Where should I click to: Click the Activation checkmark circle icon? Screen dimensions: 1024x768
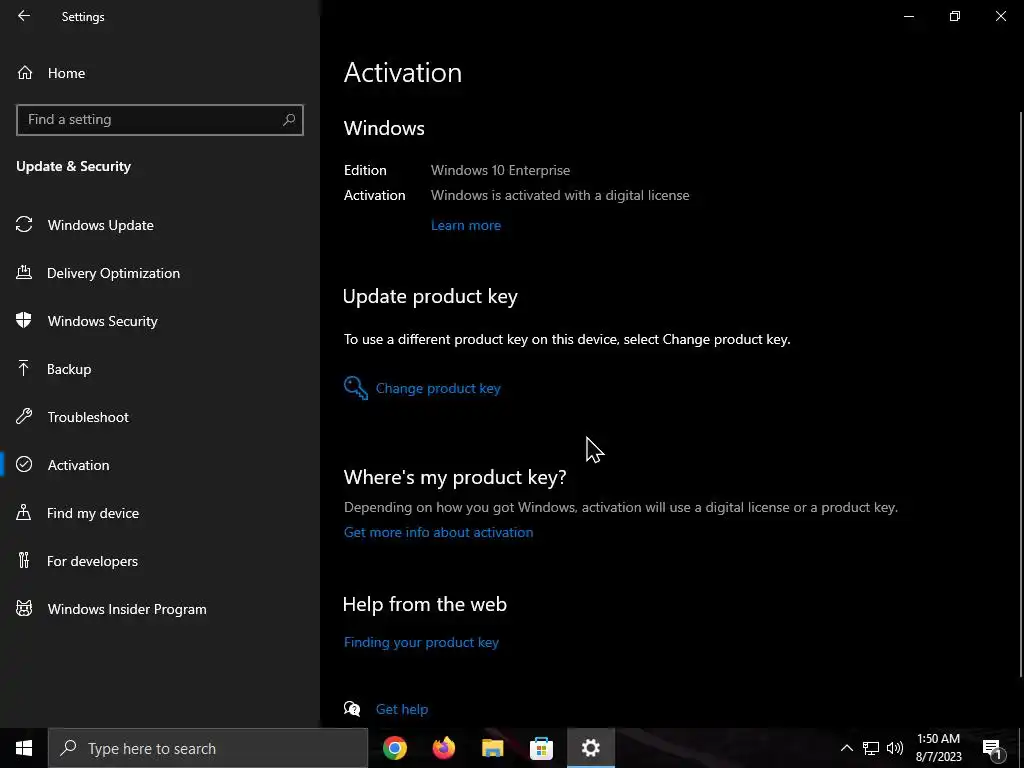(x=24, y=464)
